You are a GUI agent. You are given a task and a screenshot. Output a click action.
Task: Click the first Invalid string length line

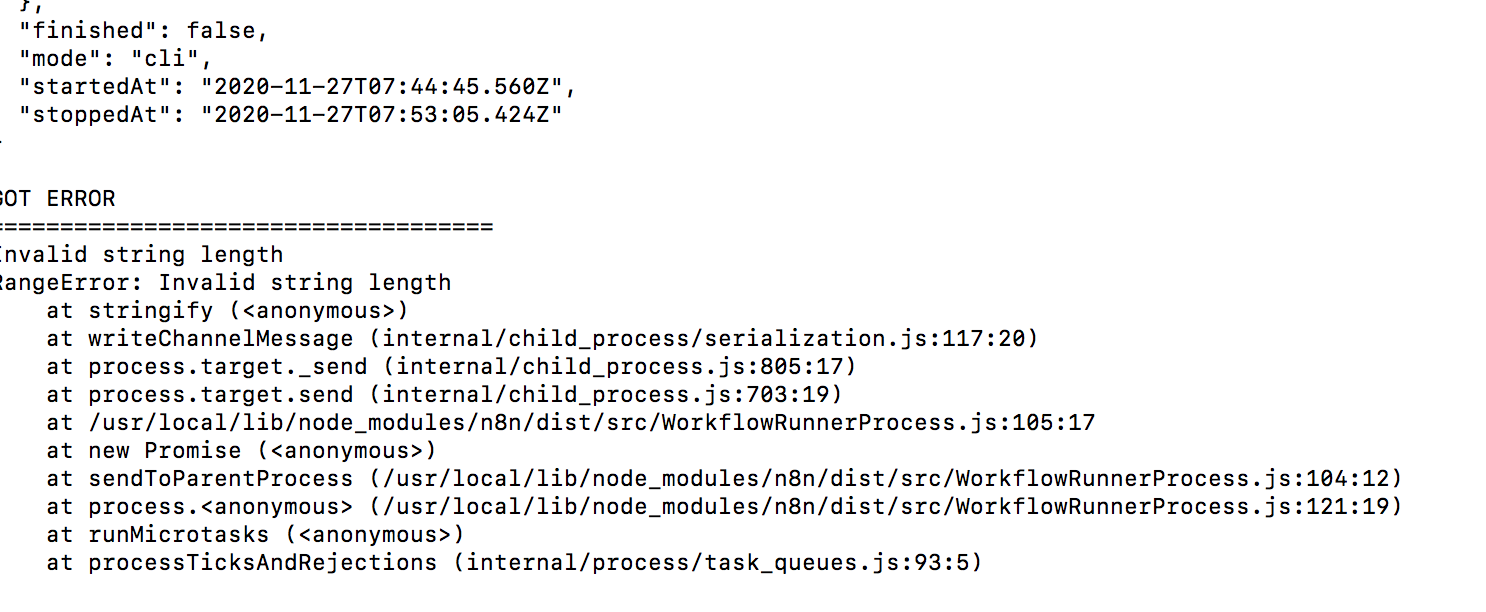(141, 255)
